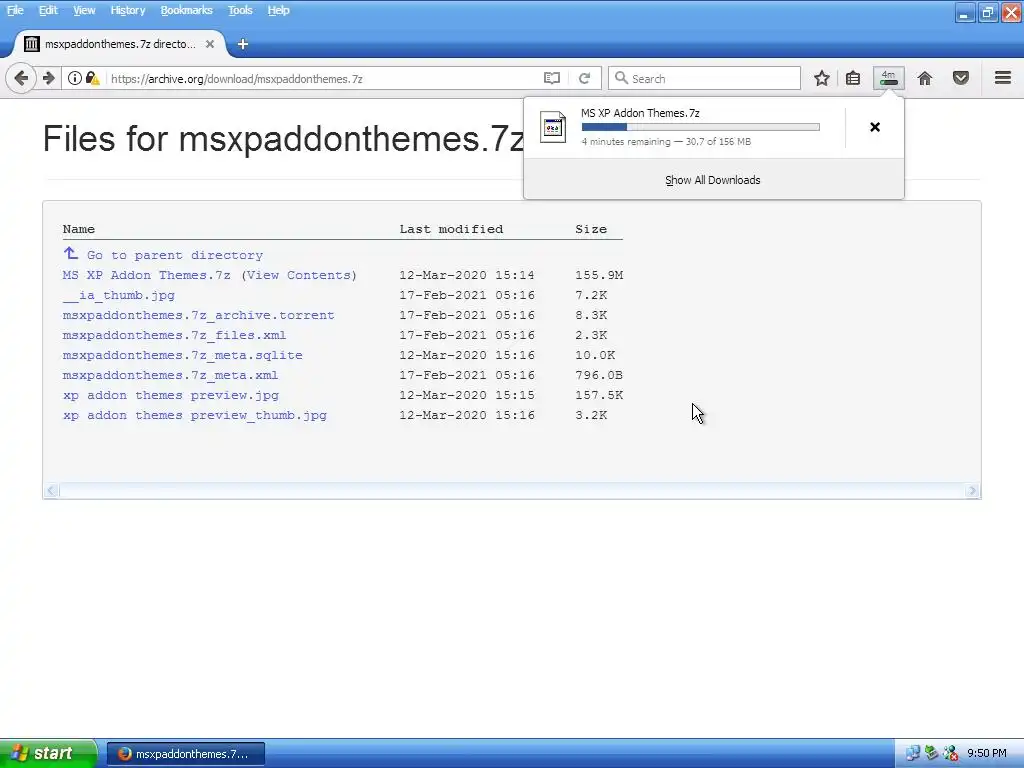Viewport: 1024px width, 768px height.
Task: Open the View menu
Action: point(84,10)
